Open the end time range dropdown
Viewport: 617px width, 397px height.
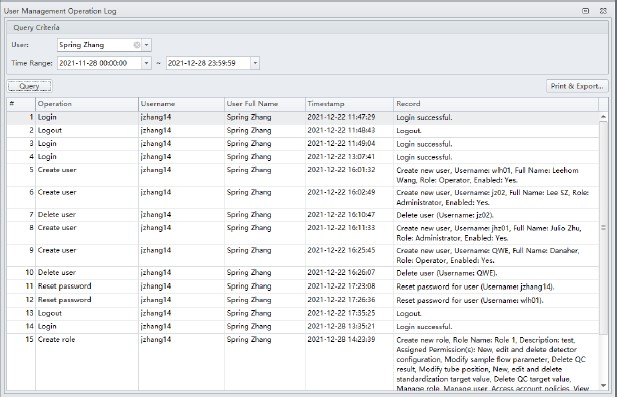click(x=255, y=63)
